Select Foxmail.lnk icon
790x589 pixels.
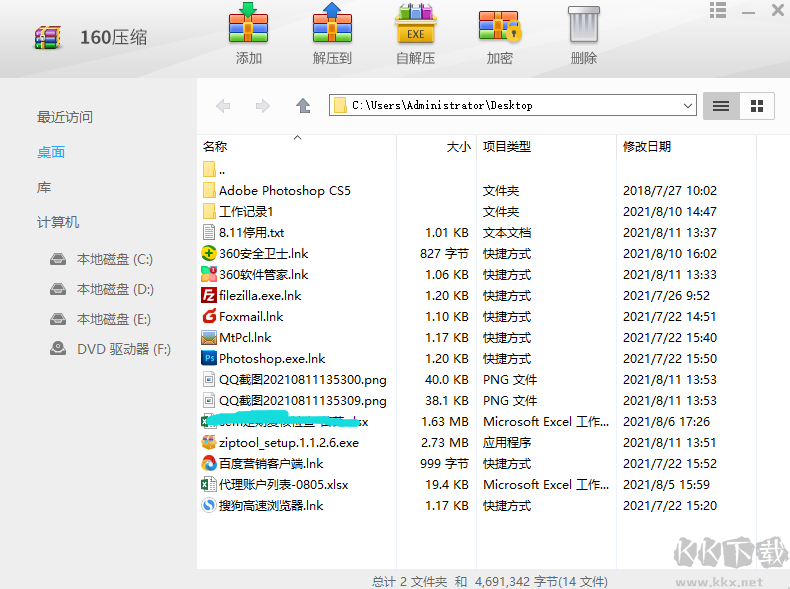[209, 316]
